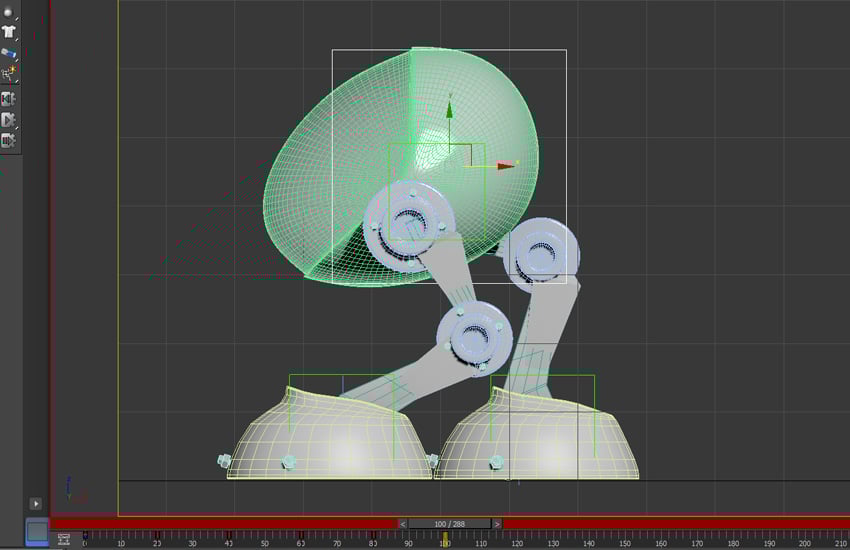Select the keyframe marker at frame 0
This screenshot has height=550, width=850.
tap(85, 536)
